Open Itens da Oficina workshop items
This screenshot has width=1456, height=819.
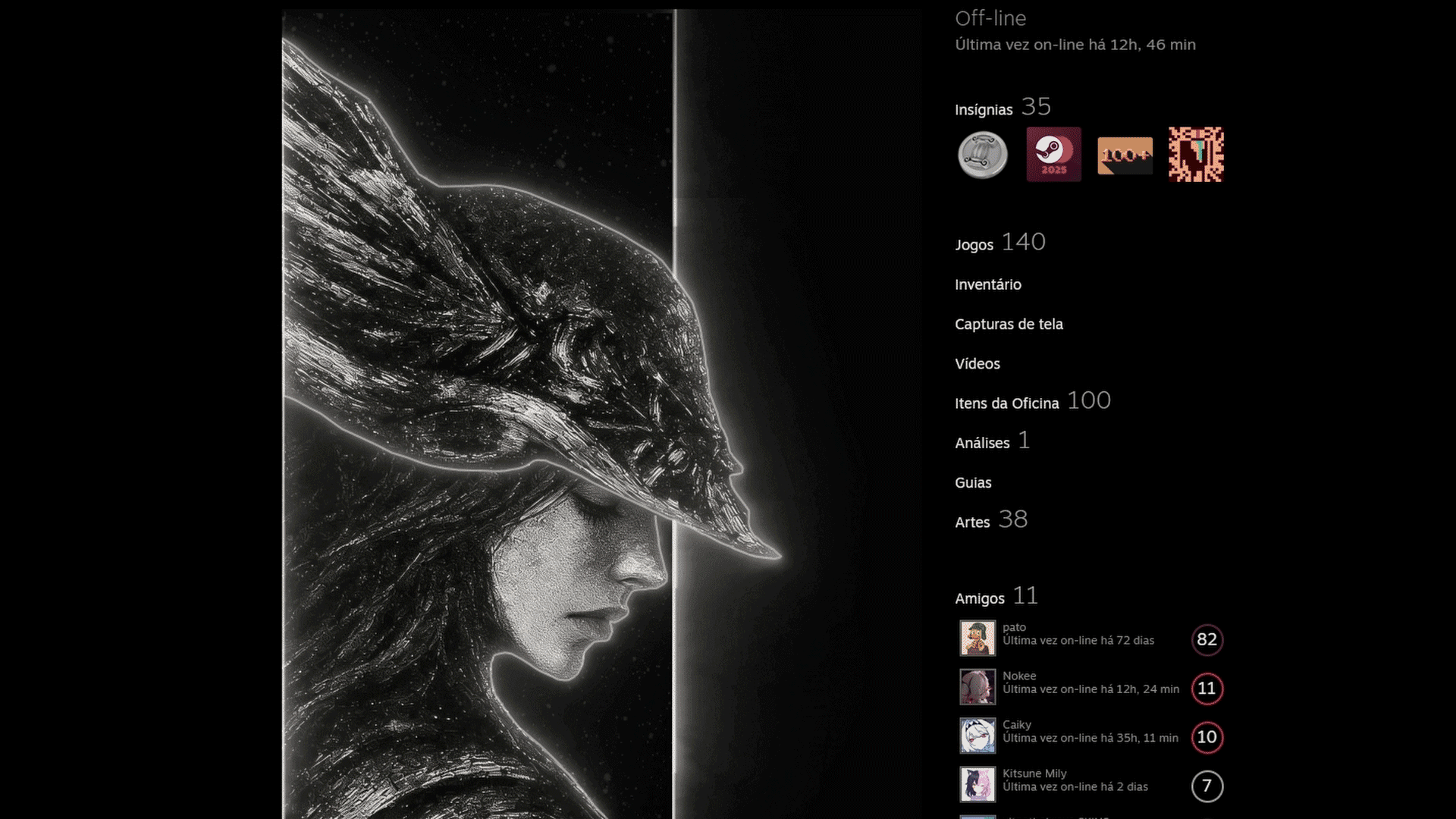click(1006, 403)
